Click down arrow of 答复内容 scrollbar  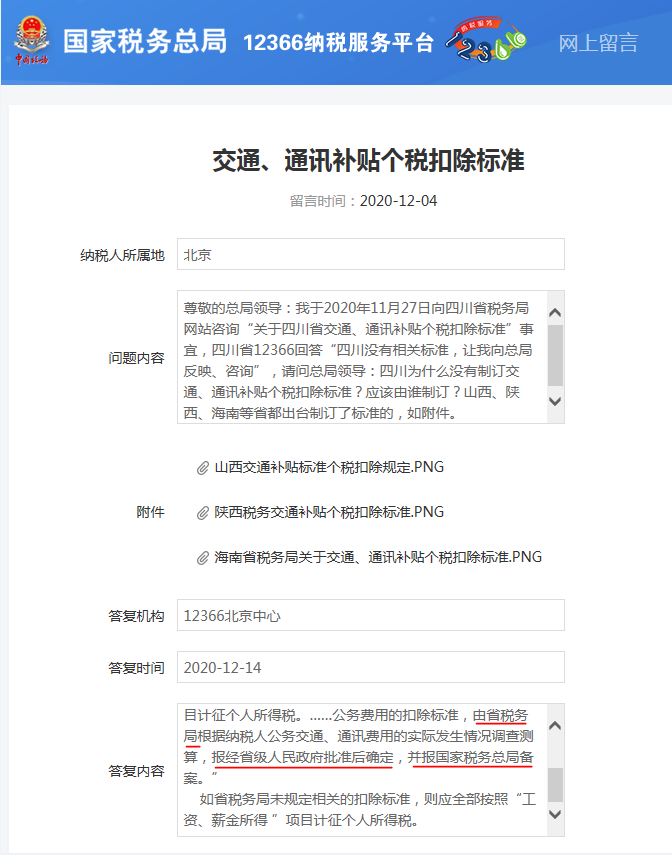555,814
